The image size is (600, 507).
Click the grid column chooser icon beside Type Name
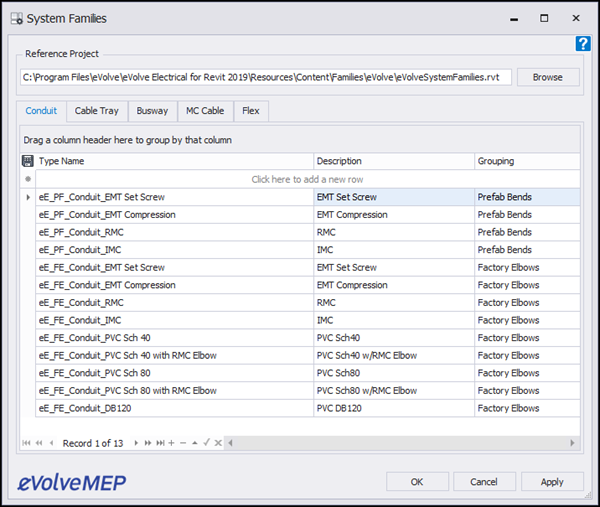28,161
